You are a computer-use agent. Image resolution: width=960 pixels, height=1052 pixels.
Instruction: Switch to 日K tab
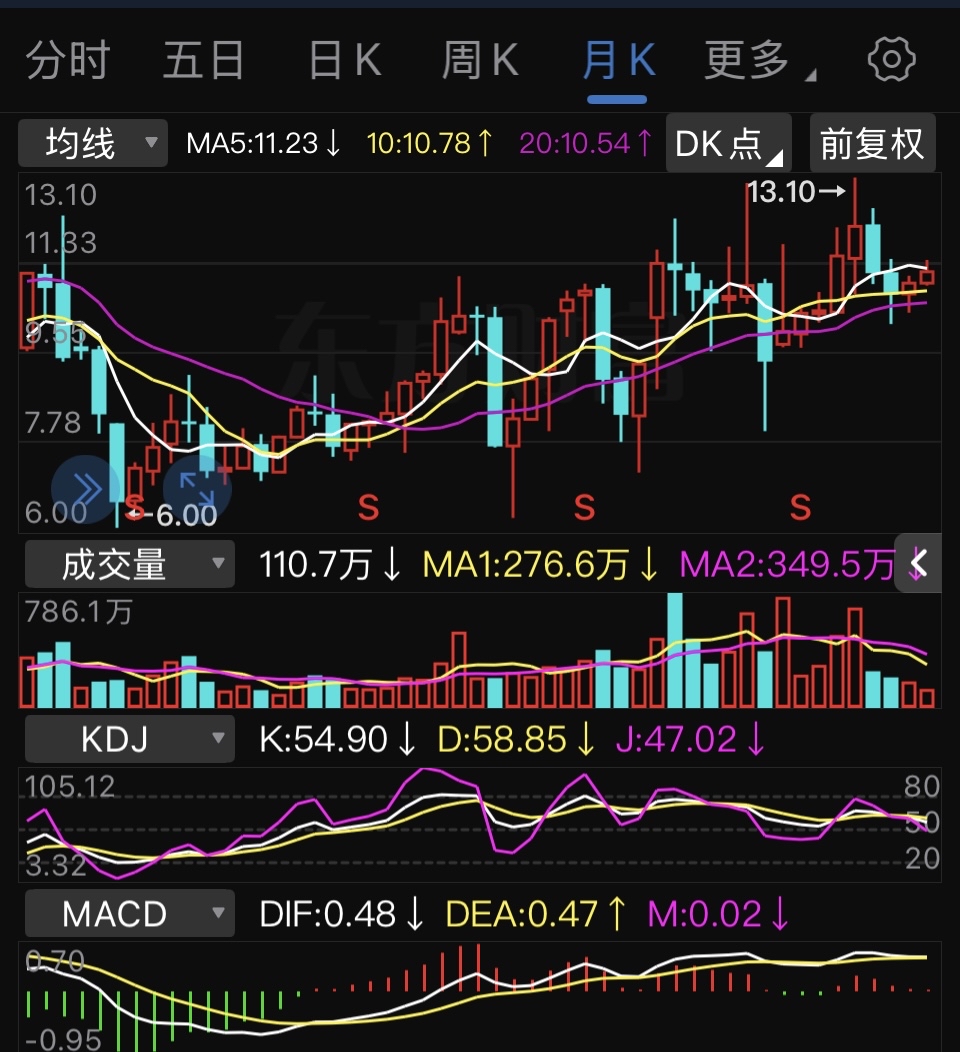pyautogui.click(x=345, y=60)
